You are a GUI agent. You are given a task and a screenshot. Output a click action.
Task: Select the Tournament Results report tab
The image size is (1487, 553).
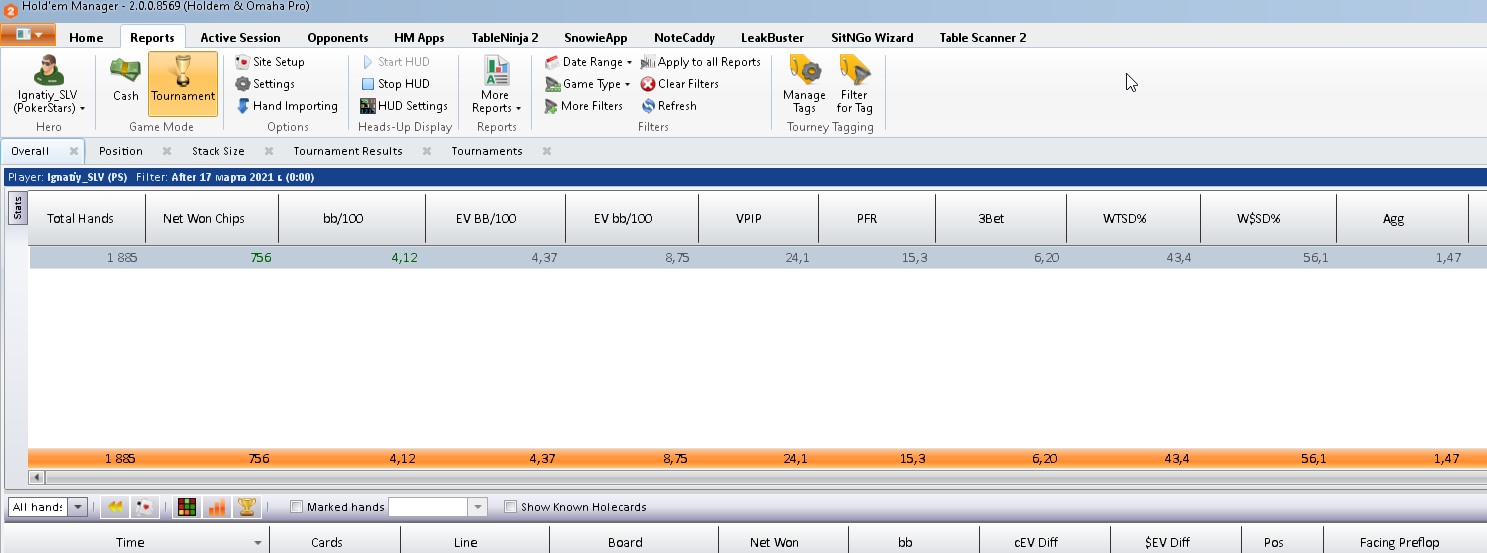coord(348,151)
